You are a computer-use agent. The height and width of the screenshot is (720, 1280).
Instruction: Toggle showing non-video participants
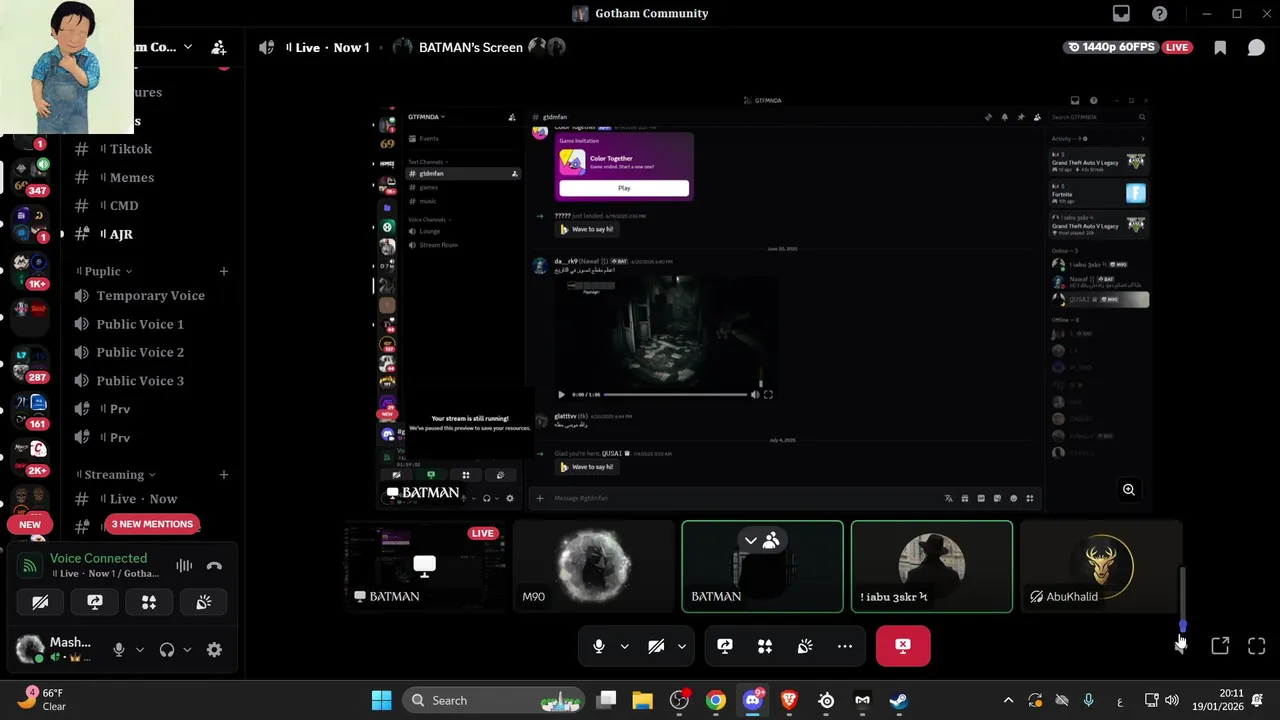(x=771, y=541)
